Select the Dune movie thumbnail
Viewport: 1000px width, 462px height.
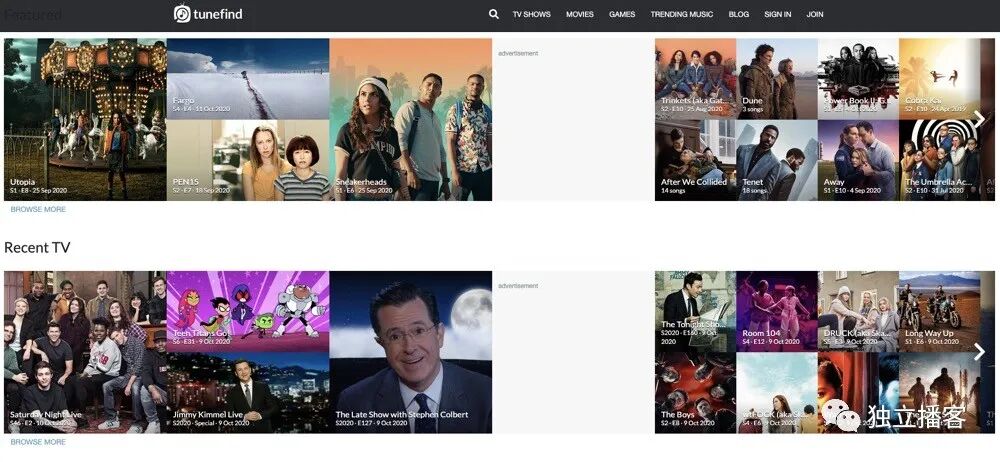[x=777, y=78]
